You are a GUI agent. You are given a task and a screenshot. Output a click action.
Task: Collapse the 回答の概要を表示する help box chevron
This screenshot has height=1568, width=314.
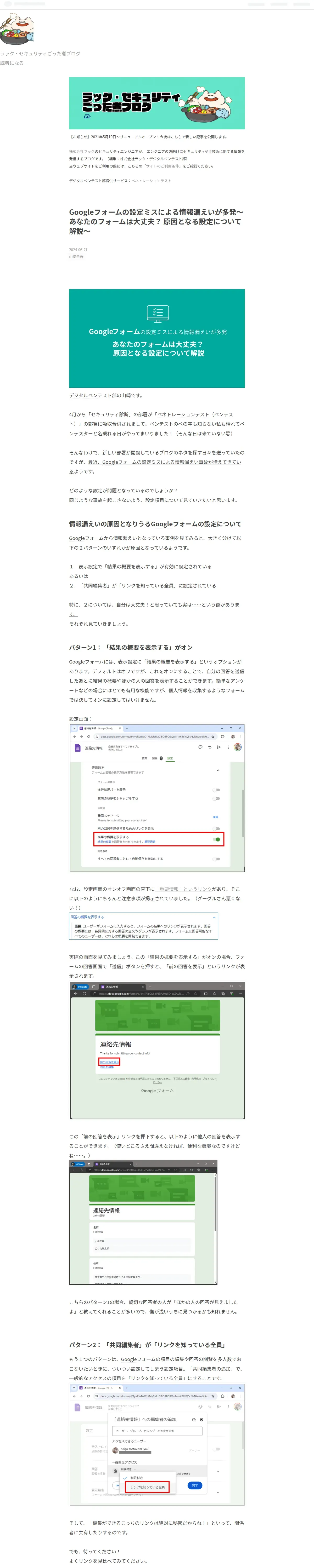coord(214,917)
